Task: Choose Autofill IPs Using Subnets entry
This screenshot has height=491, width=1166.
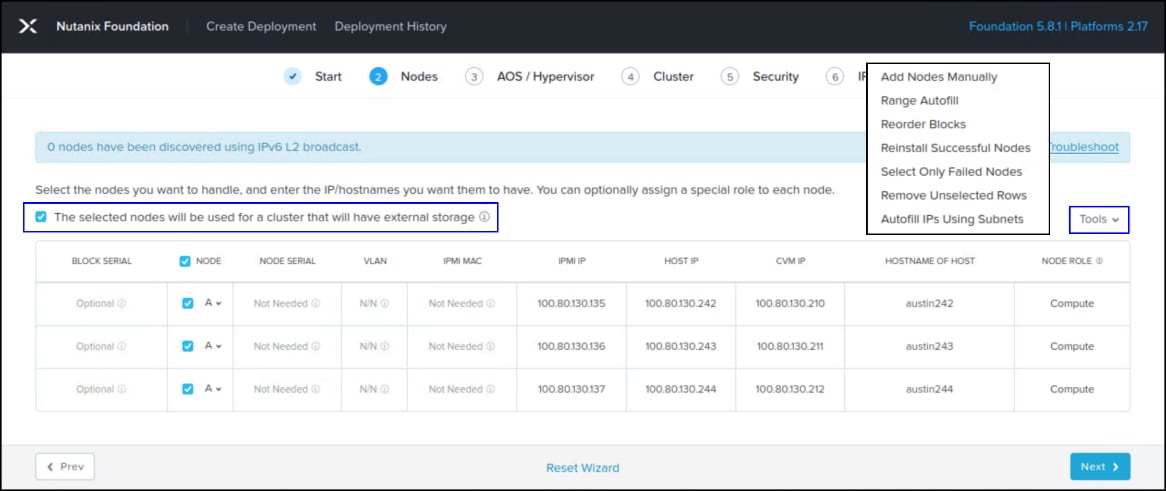Action: (952, 219)
